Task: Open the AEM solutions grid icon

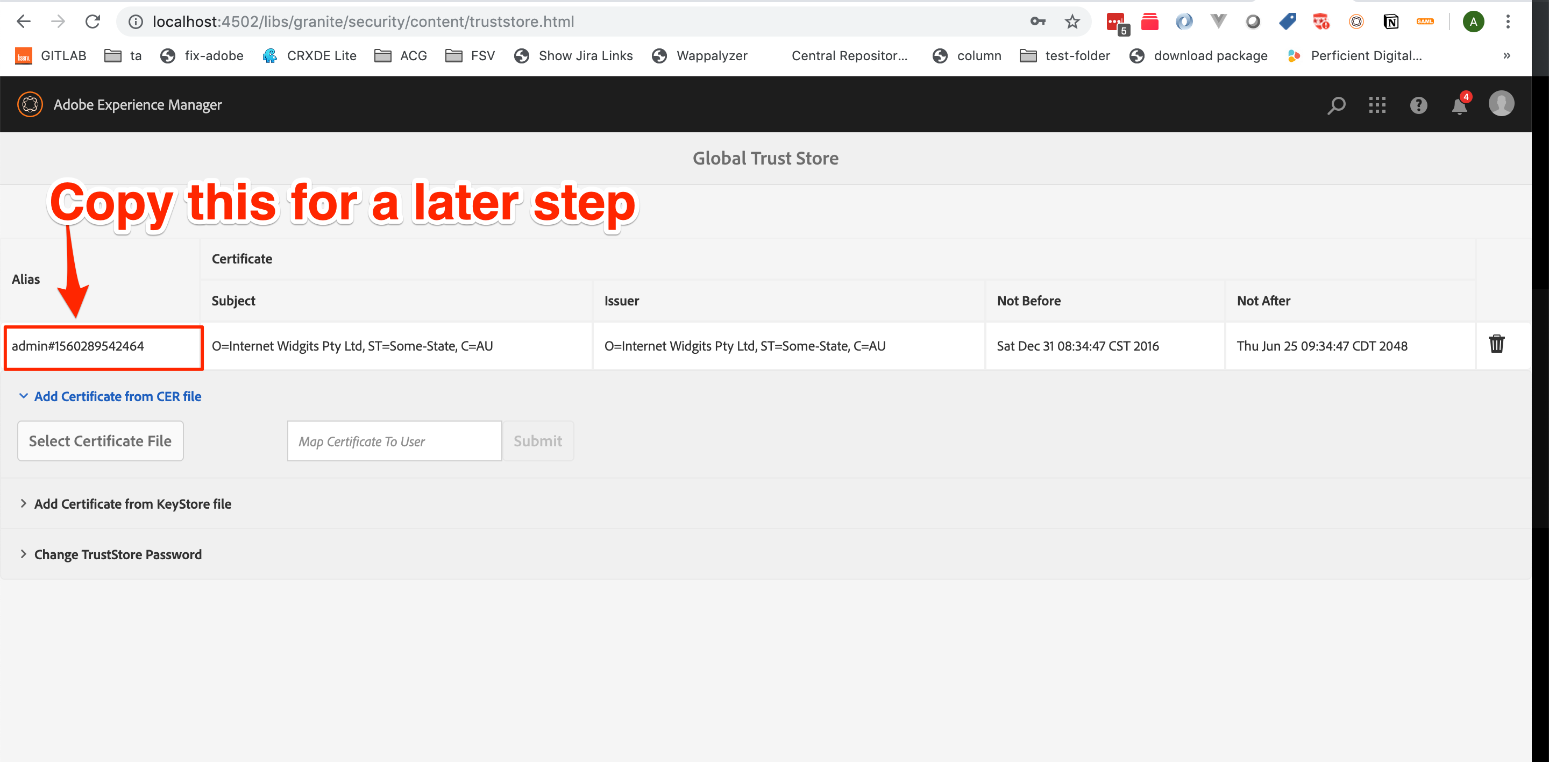Action: coord(1377,105)
